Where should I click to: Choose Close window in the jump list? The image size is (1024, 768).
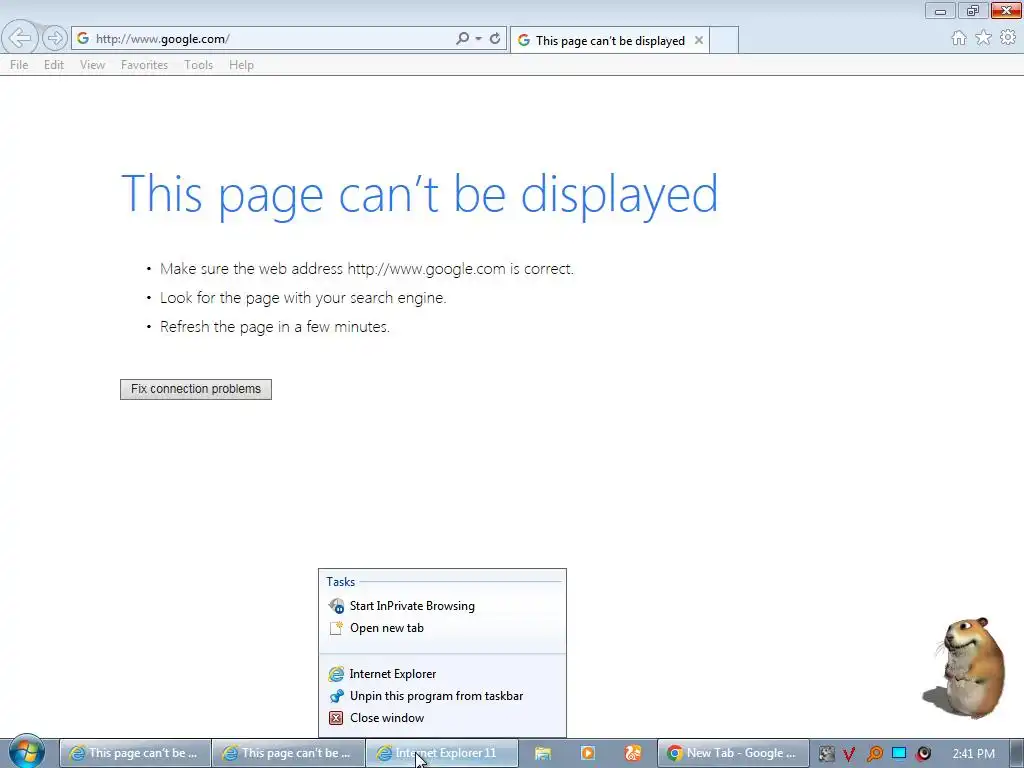coord(442,718)
